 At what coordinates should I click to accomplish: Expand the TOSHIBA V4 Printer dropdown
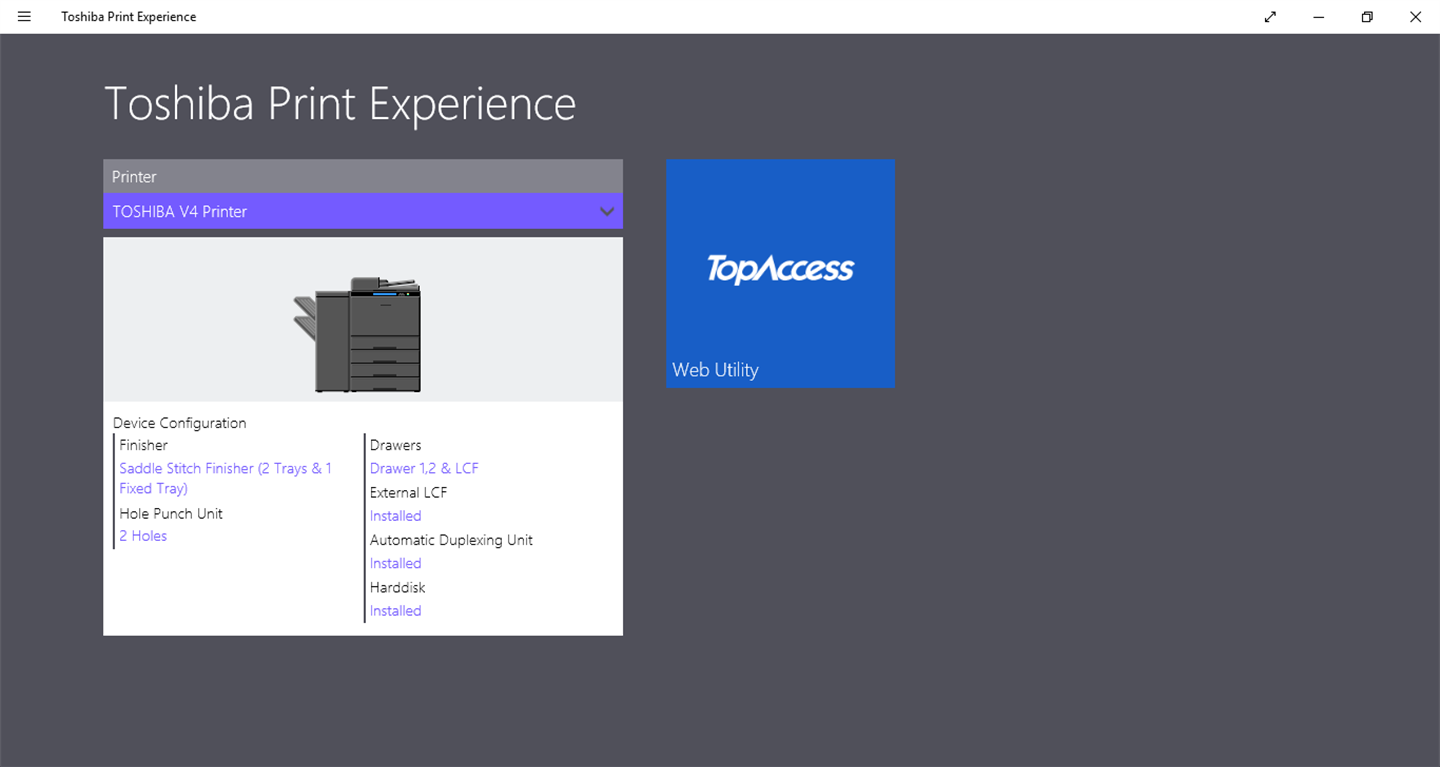pyautogui.click(x=363, y=211)
